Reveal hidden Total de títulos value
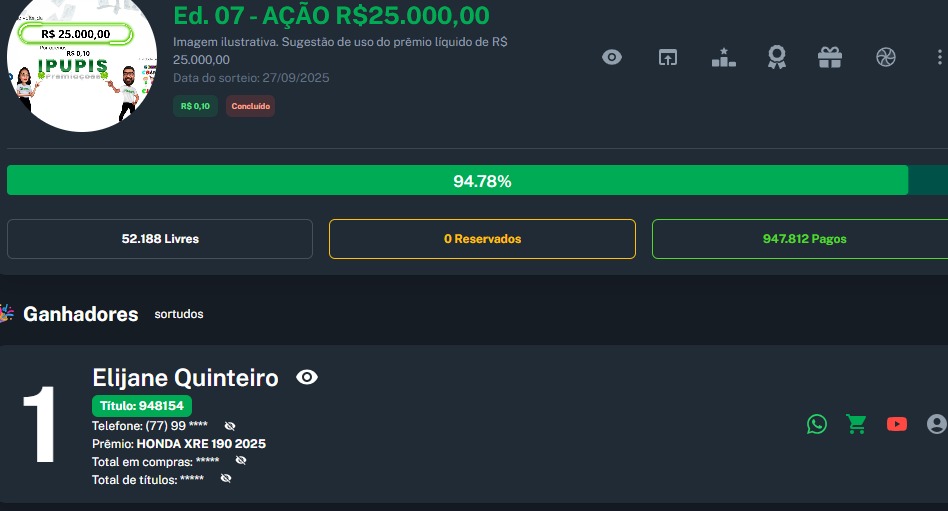Viewport: 948px width, 511px height. point(226,479)
